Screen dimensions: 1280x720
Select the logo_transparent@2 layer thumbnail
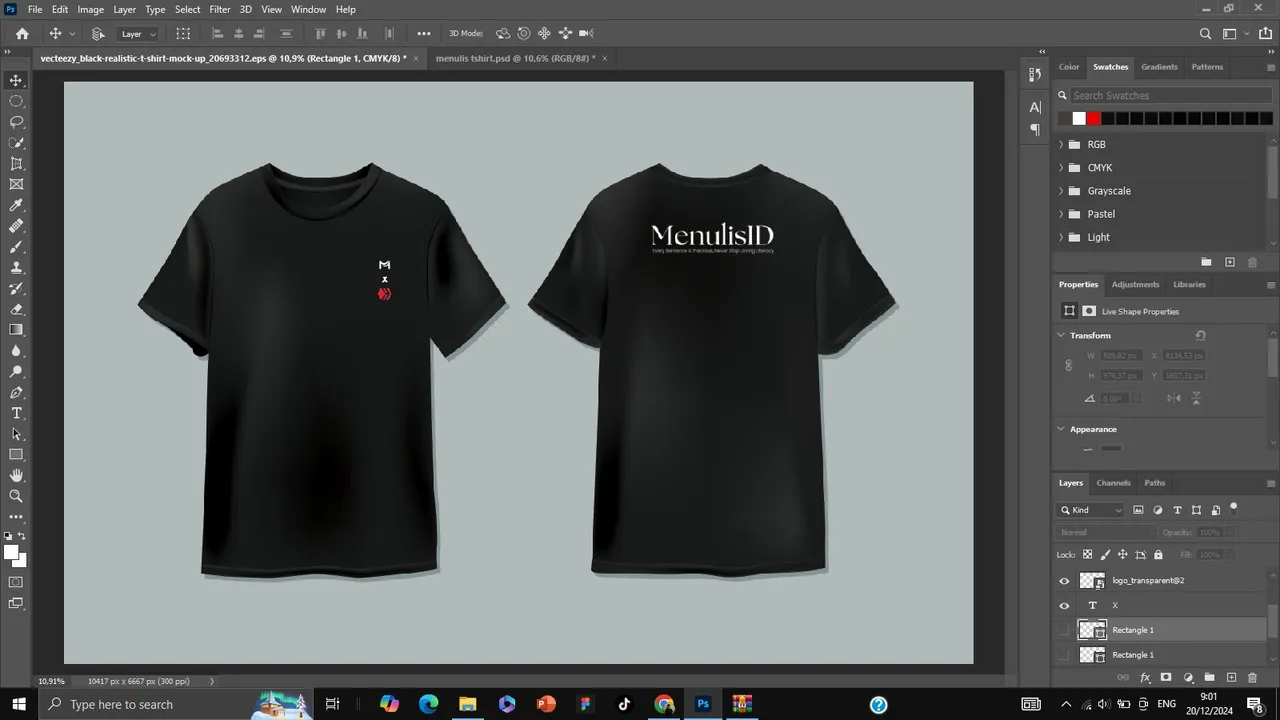point(1092,581)
